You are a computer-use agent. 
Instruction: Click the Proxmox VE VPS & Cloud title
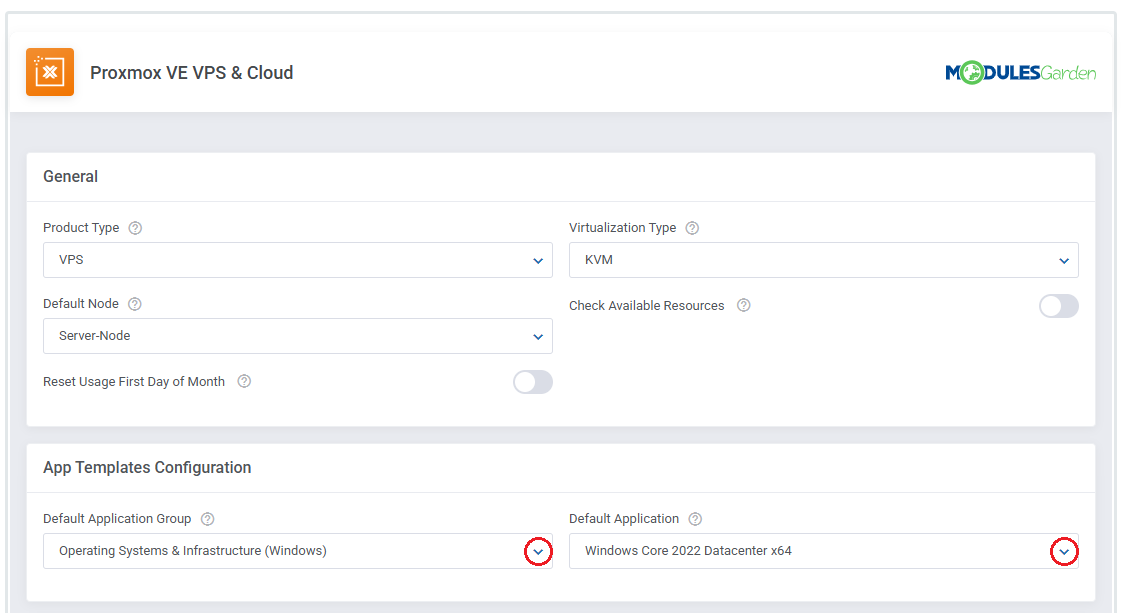191,73
